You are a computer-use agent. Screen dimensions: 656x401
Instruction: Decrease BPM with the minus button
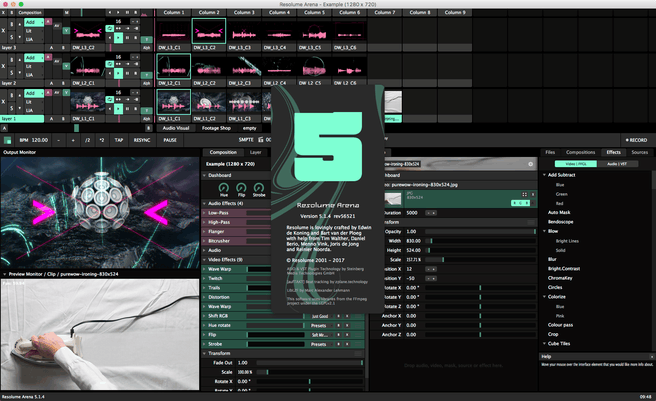57,140
